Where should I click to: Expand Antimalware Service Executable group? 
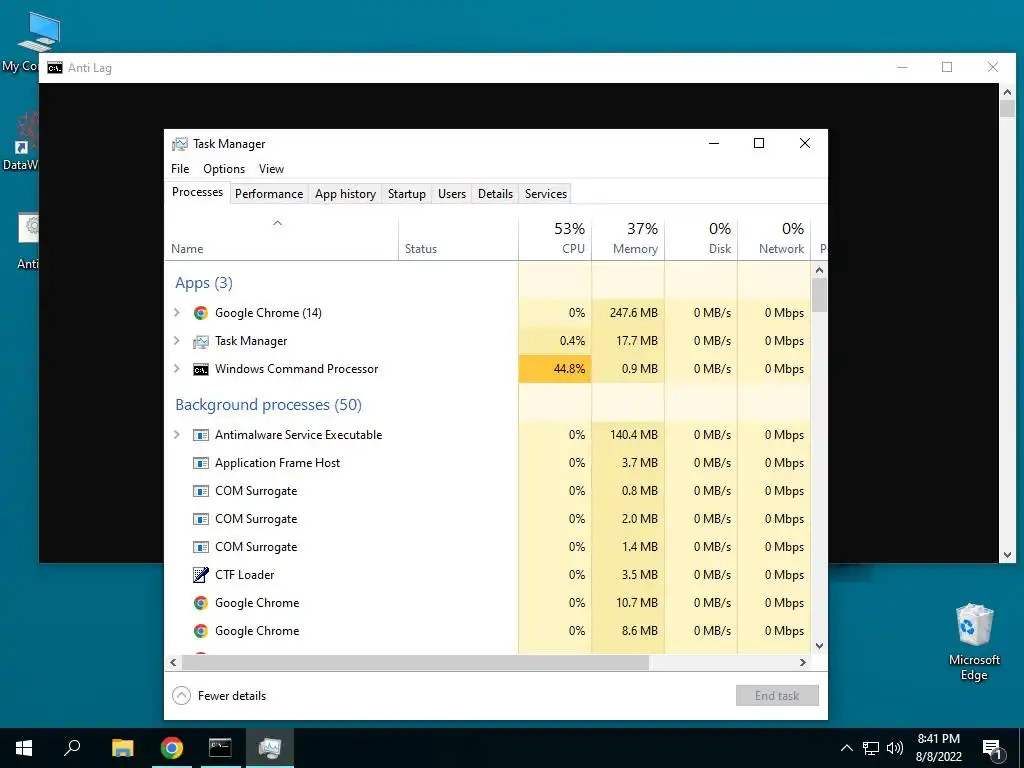pyautogui.click(x=176, y=435)
